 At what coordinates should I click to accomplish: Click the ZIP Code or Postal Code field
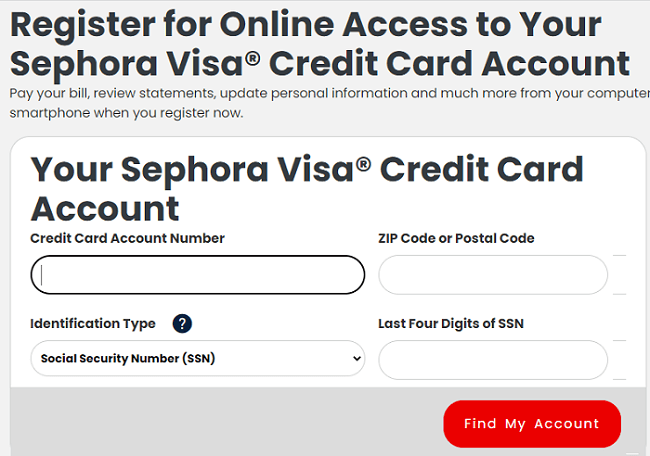493,275
